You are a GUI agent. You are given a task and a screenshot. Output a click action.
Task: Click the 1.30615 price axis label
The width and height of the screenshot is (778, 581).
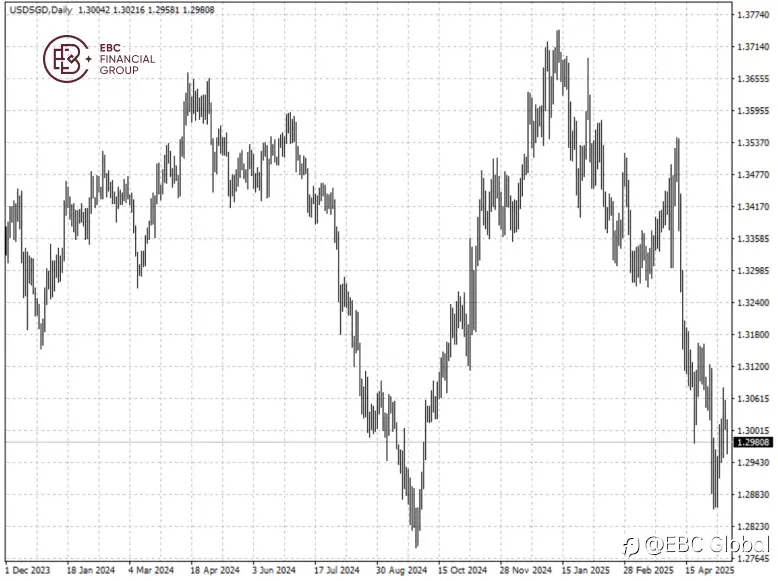tap(753, 398)
